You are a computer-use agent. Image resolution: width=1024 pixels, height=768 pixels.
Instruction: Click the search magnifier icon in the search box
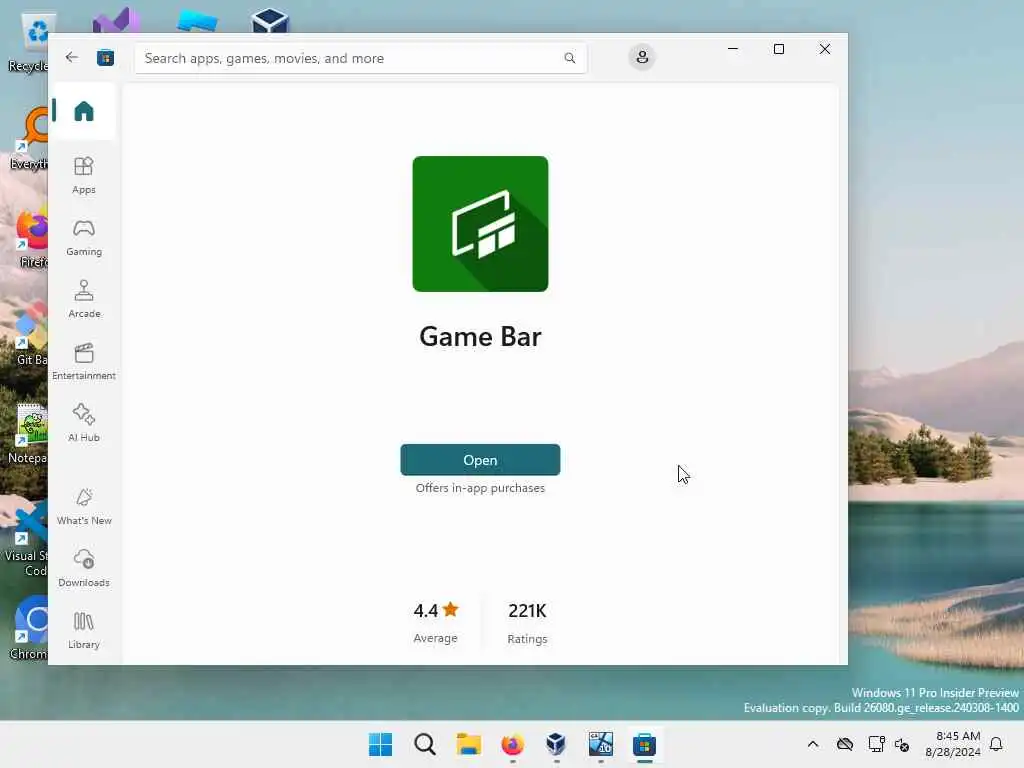coord(569,58)
